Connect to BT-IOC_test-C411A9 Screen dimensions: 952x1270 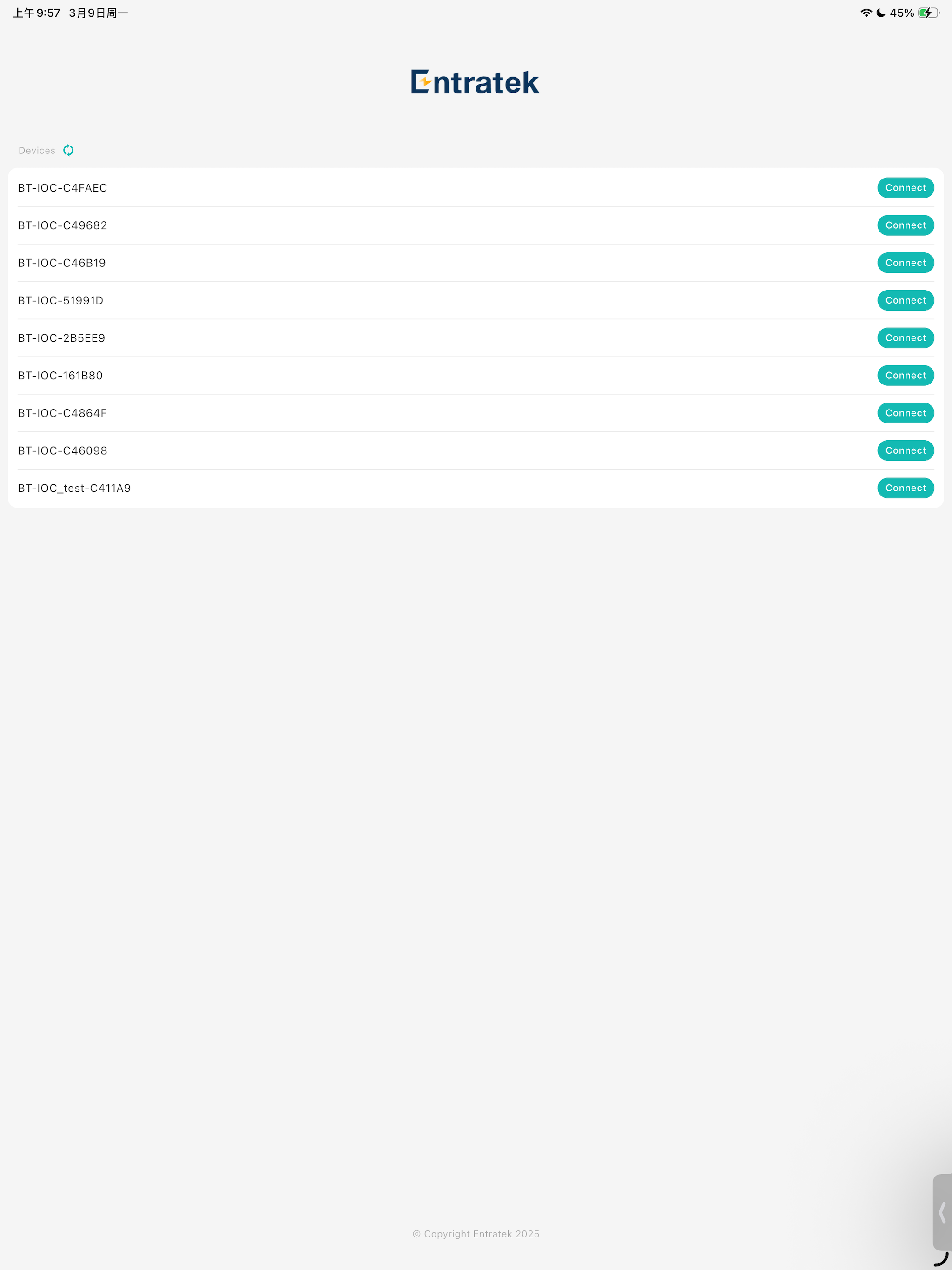[905, 488]
